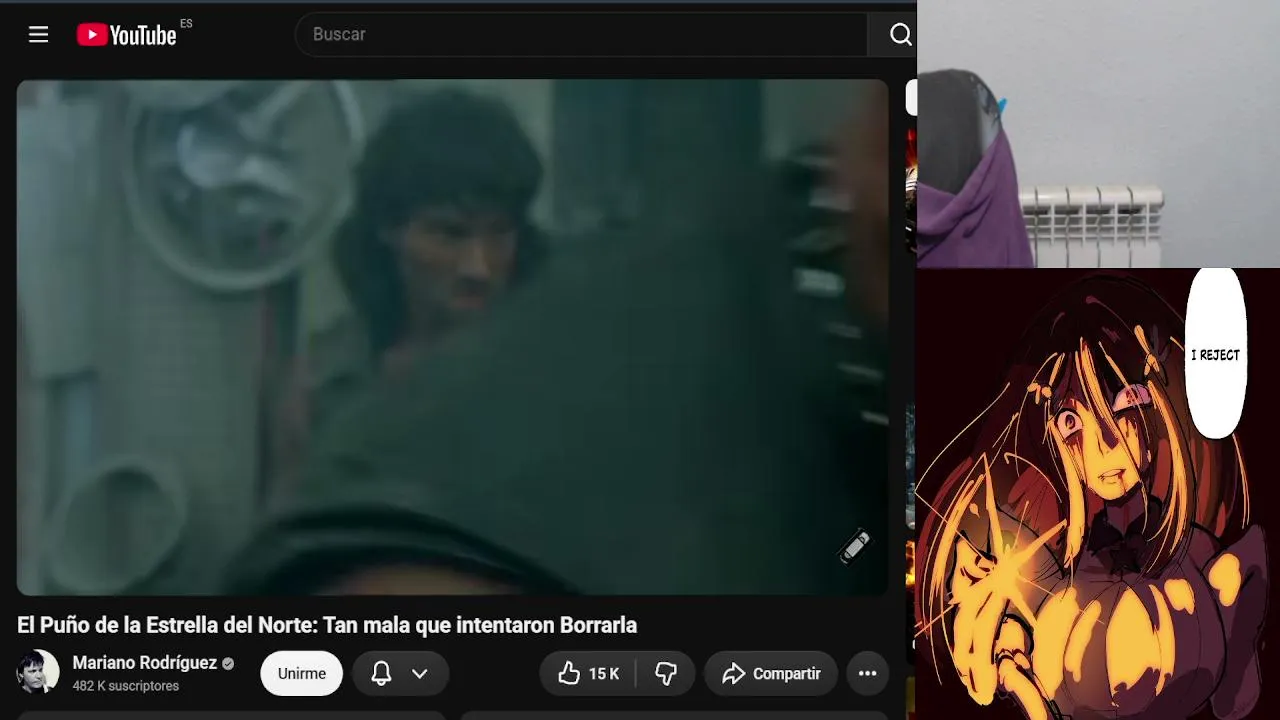Go to the YouTube home logo
This screenshot has height=720, width=1280.
127,35
